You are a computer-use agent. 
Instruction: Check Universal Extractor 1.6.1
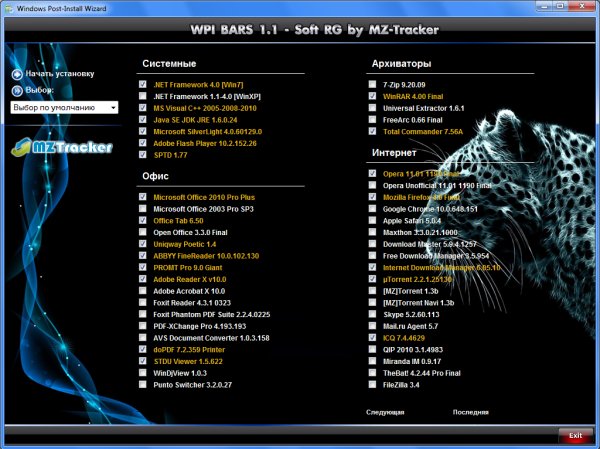(x=372, y=108)
